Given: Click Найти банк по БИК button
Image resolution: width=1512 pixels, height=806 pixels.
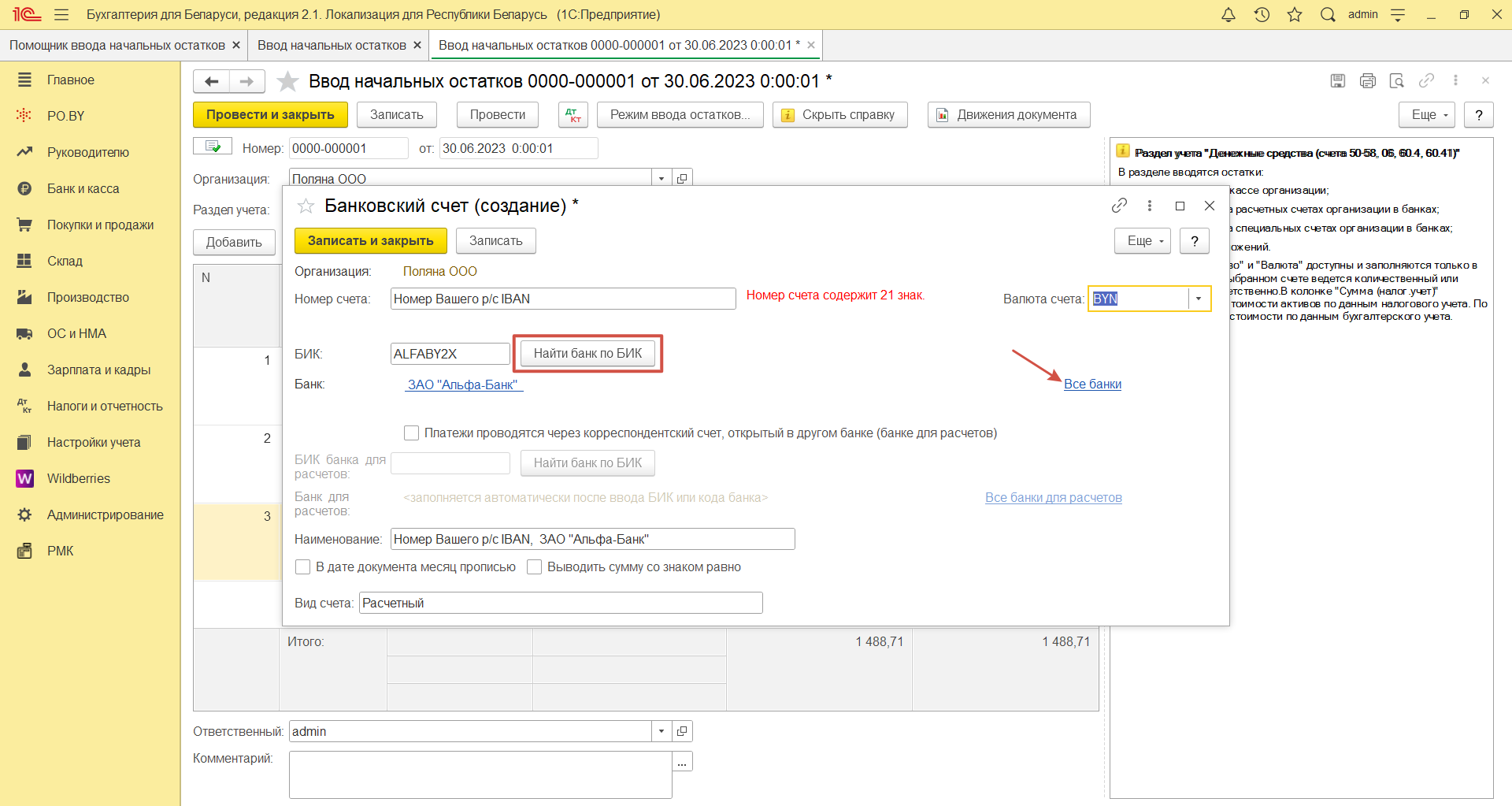Looking at the screenshot, I should pyautogui.click(x=587, y=354).
